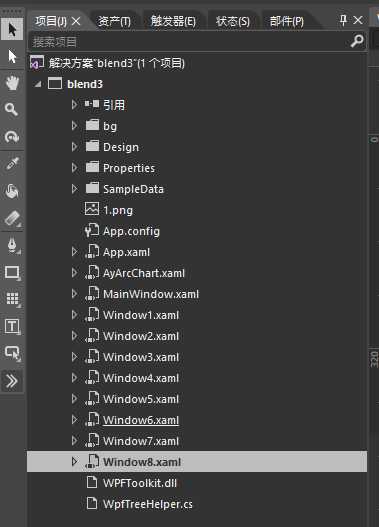Choose the Pen tool
This screenshot has height=527, width=379.
12,245
